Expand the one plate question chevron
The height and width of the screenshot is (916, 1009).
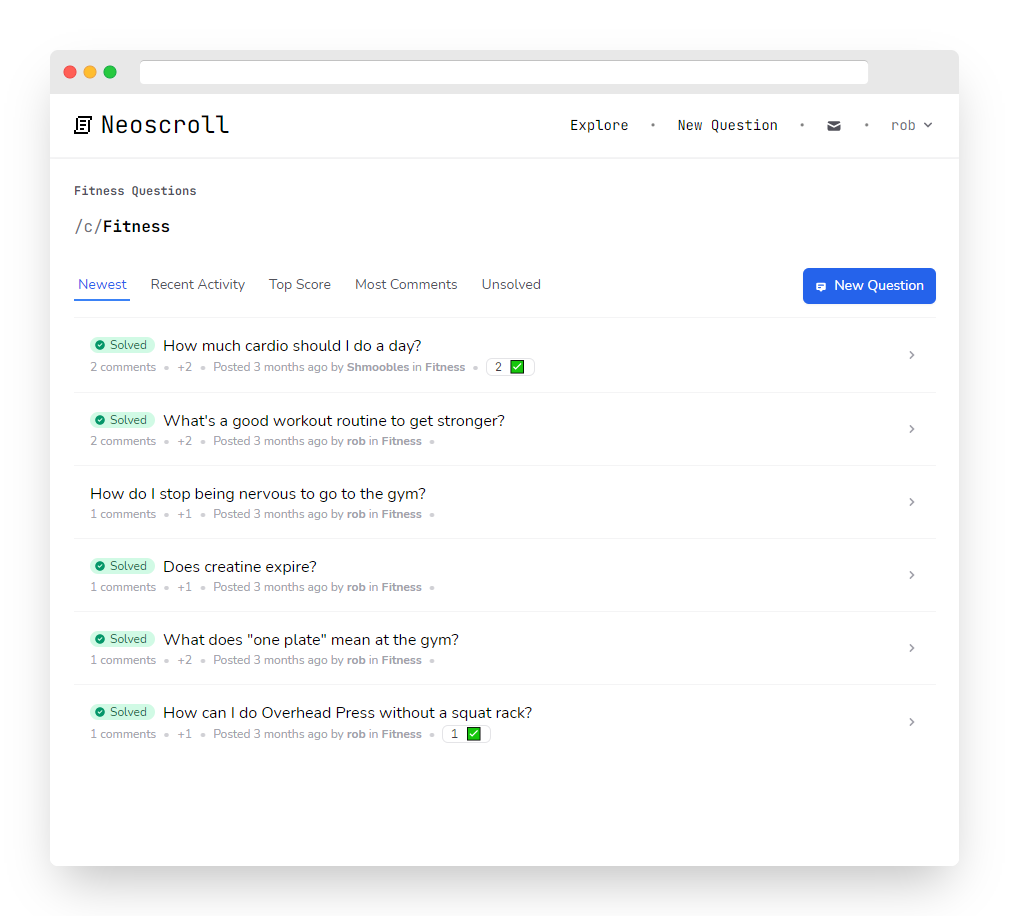(x=912, y=648)
